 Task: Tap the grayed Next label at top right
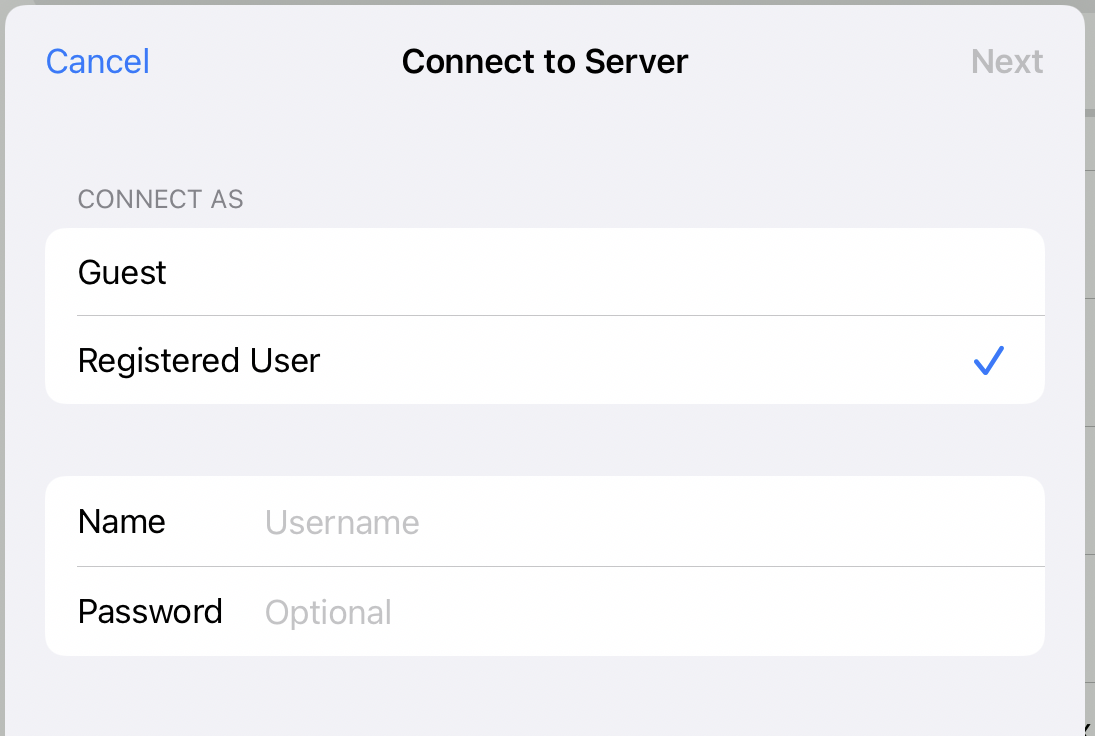[x=1007, y=61]
